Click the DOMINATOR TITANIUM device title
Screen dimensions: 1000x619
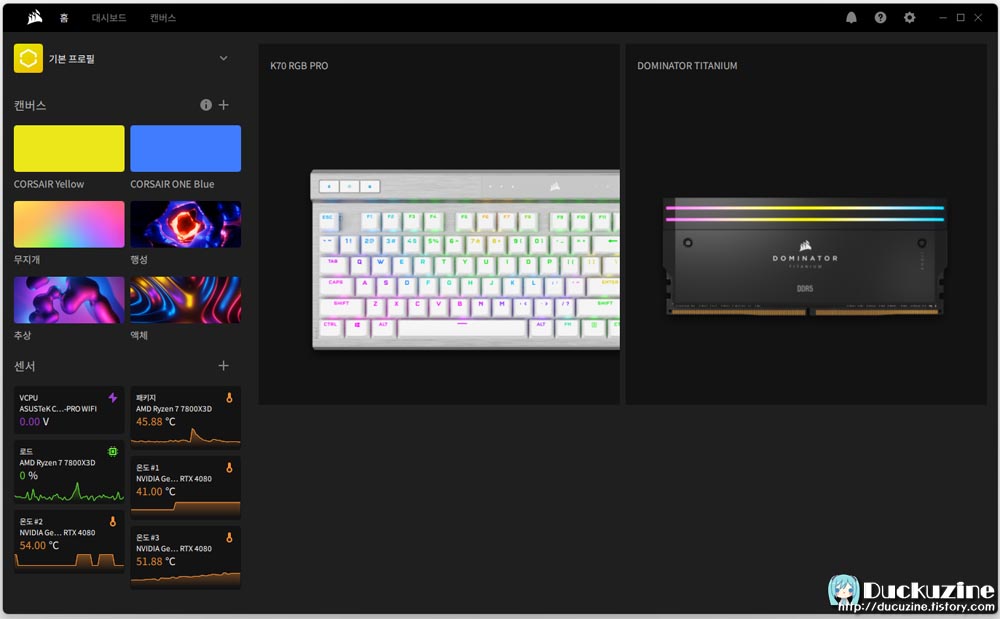[687, 66]
